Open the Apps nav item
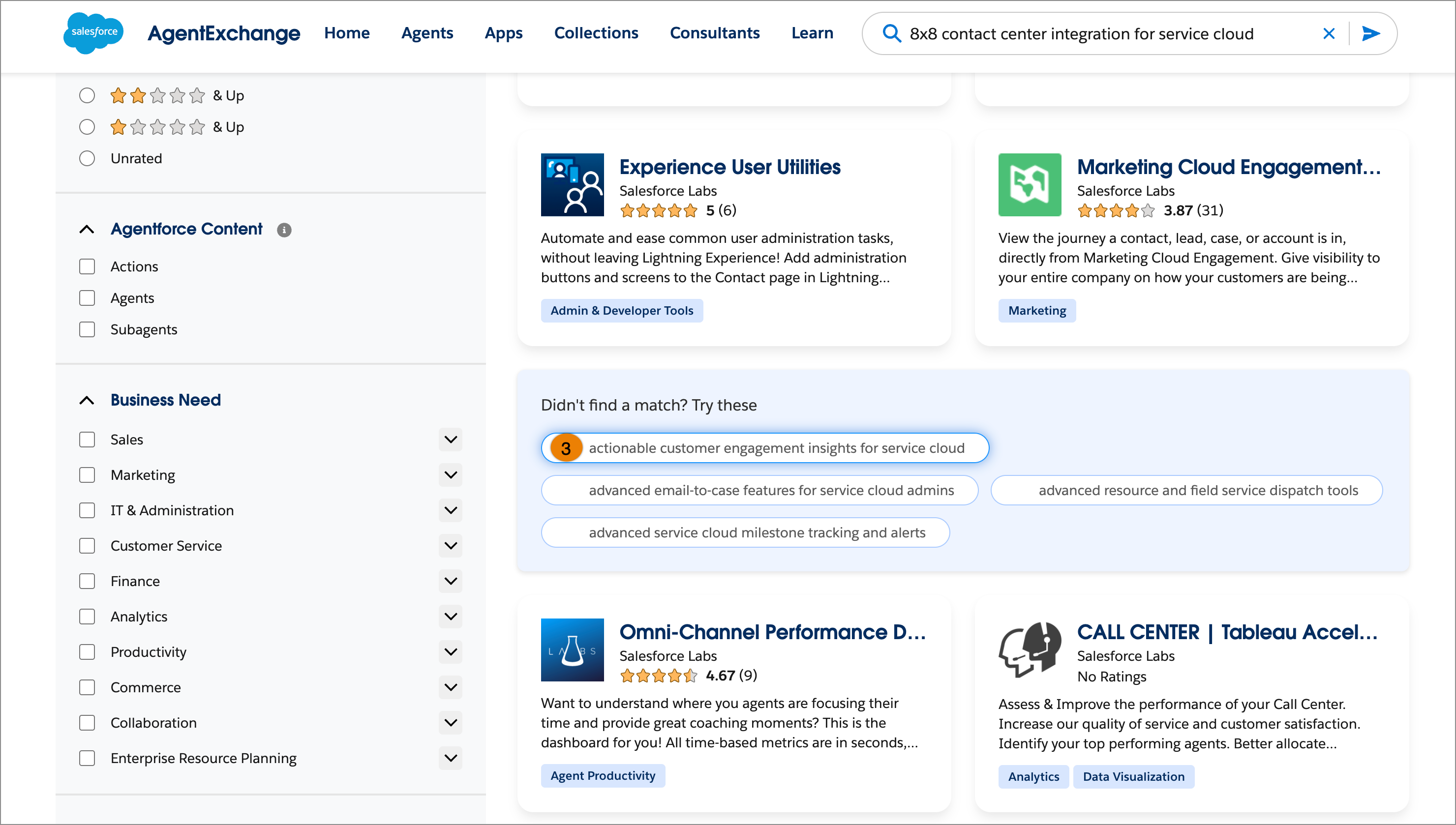 504,33
